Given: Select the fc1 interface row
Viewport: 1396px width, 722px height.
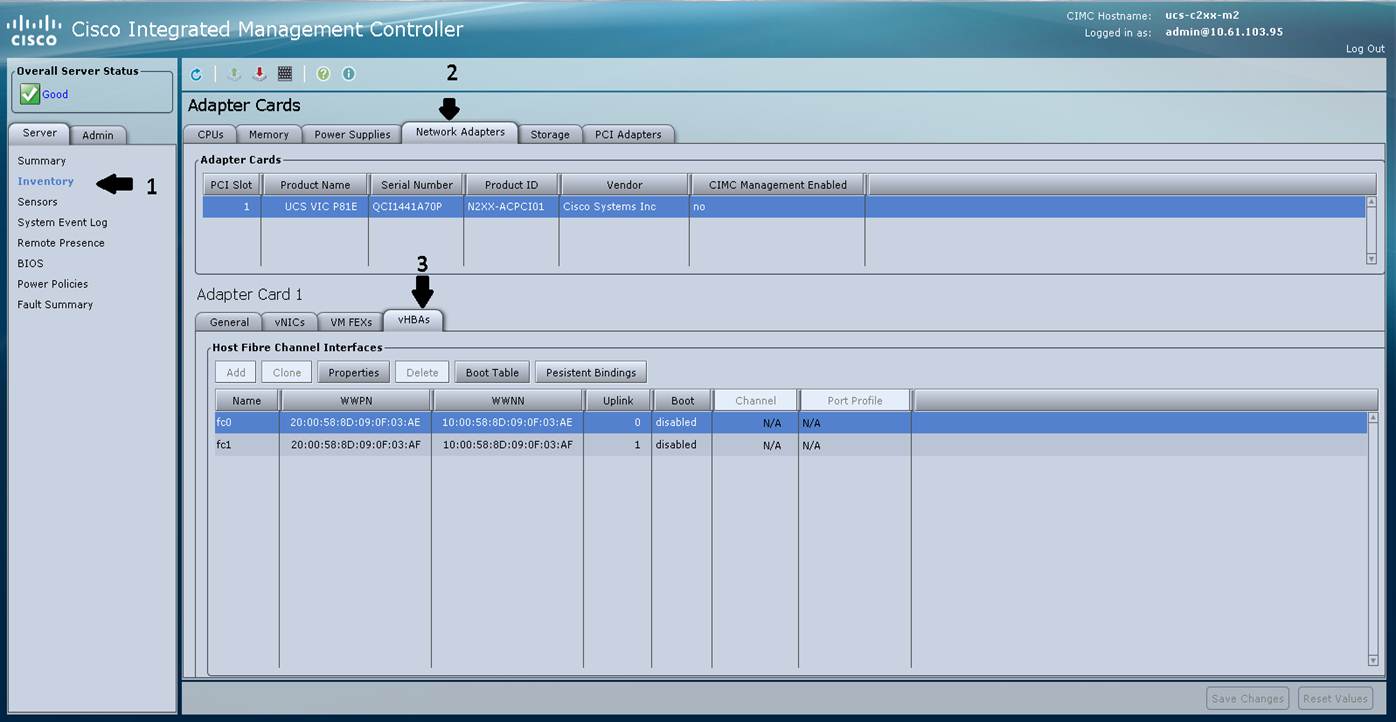Looking at the screenshot, I should [x=790, y=445].
